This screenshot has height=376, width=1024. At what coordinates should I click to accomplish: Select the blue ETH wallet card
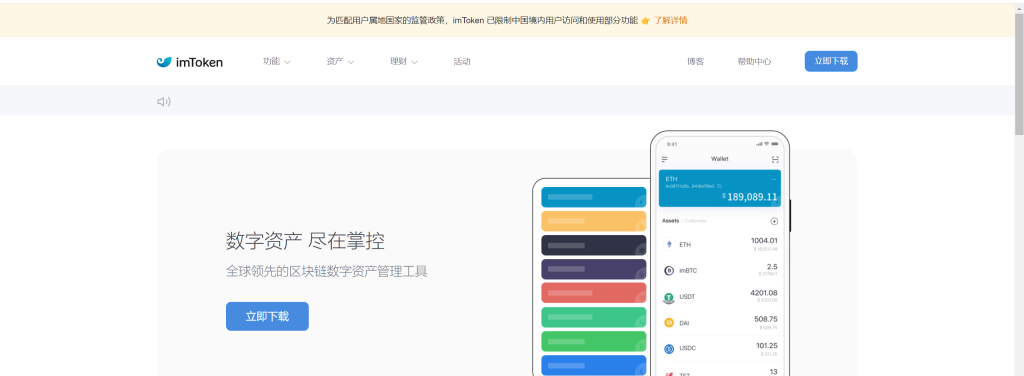pyautogui.click(x=720, y=188)
